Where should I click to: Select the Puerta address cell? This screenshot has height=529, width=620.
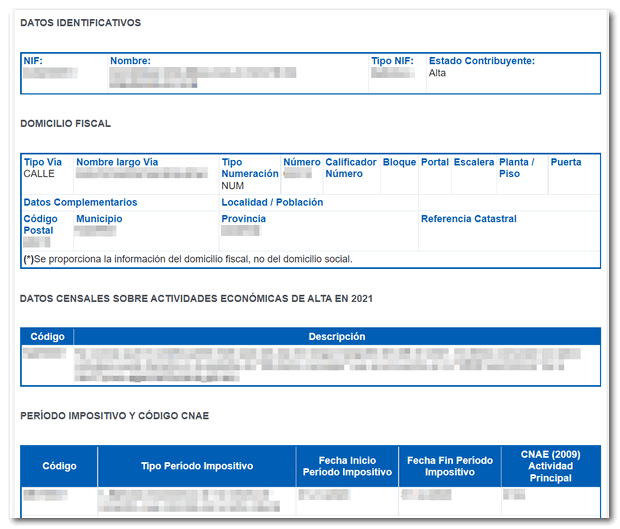point(572,174)
